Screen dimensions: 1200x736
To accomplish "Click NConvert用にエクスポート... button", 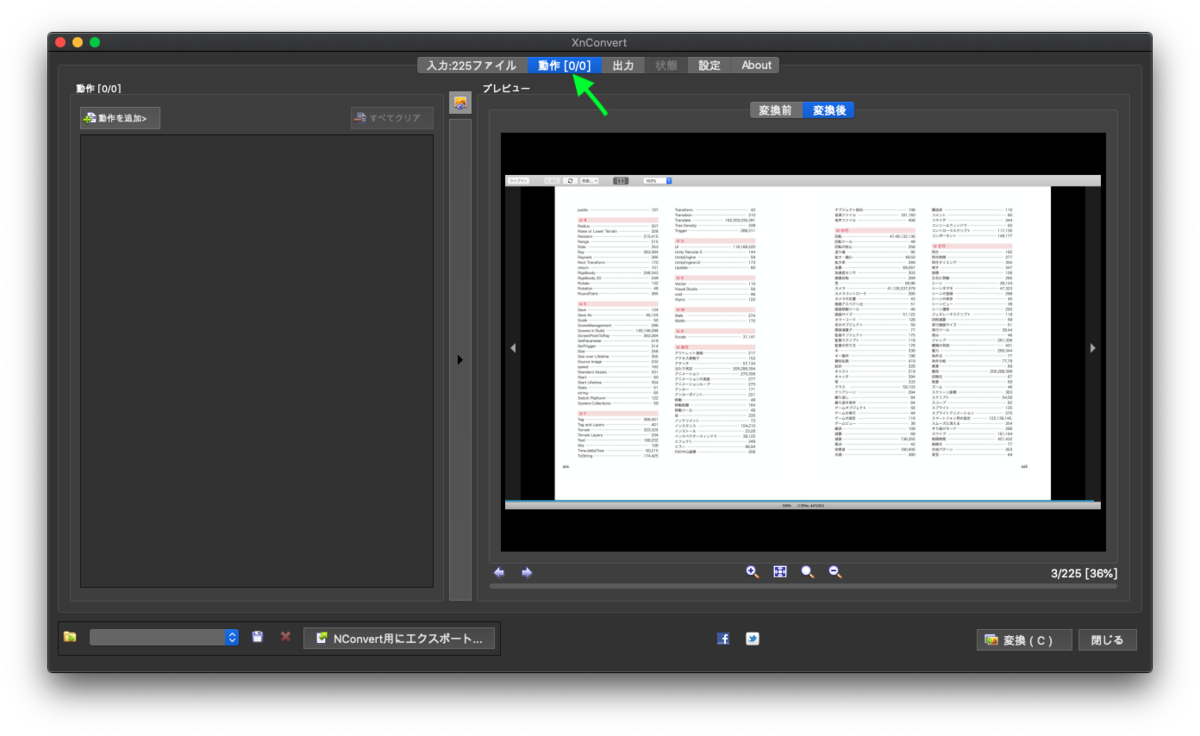I will [x=399, y=638].
